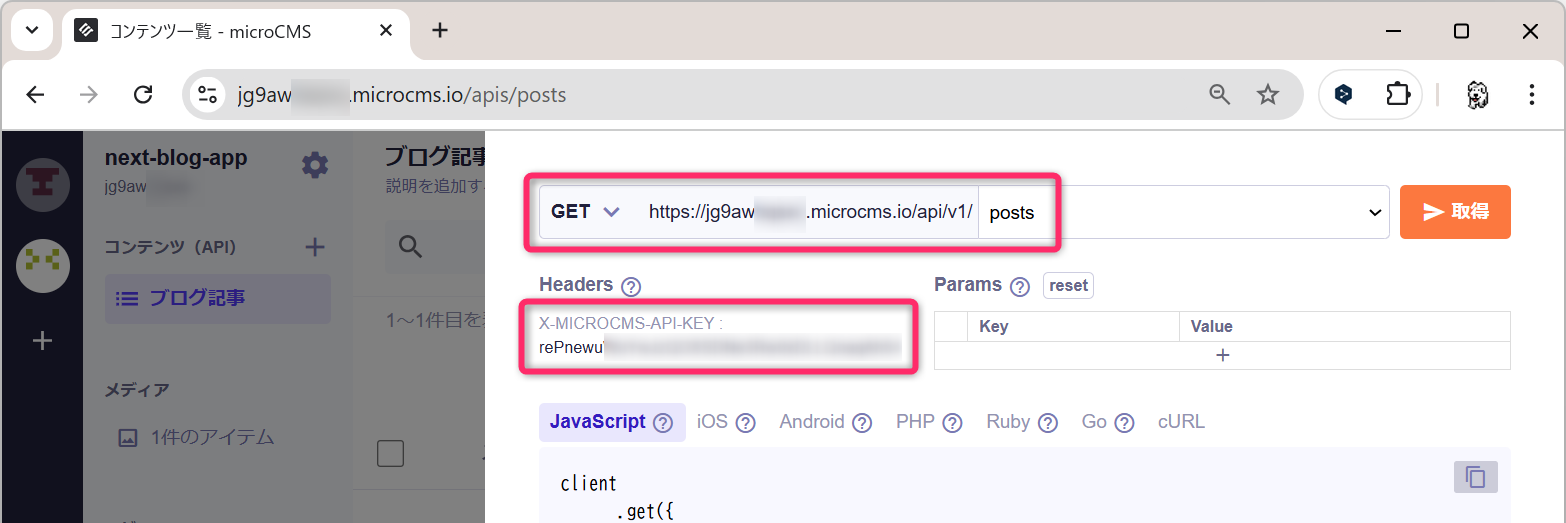Expand the endpoint path dropdown arrow
Viewport: 1566px width, 523px height.
(1372, 213)
